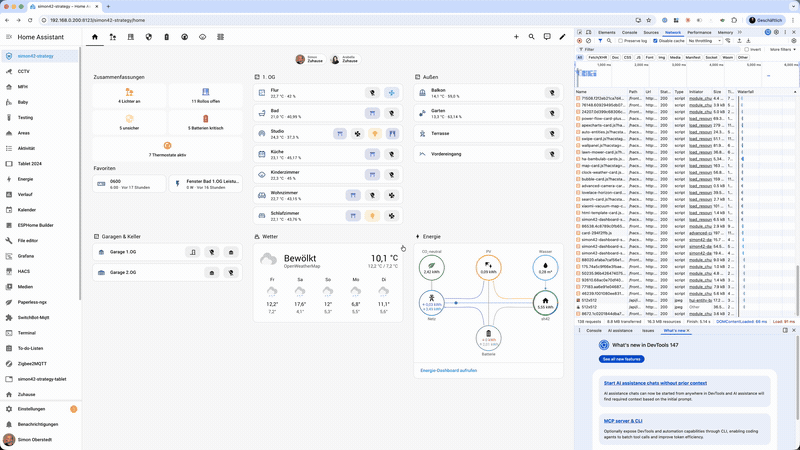Open Energie-Dashboard aufrufen link
Image resolution: width=800 pixels, height=450 pixels.
pyautogui.click(x=448, y=370)
